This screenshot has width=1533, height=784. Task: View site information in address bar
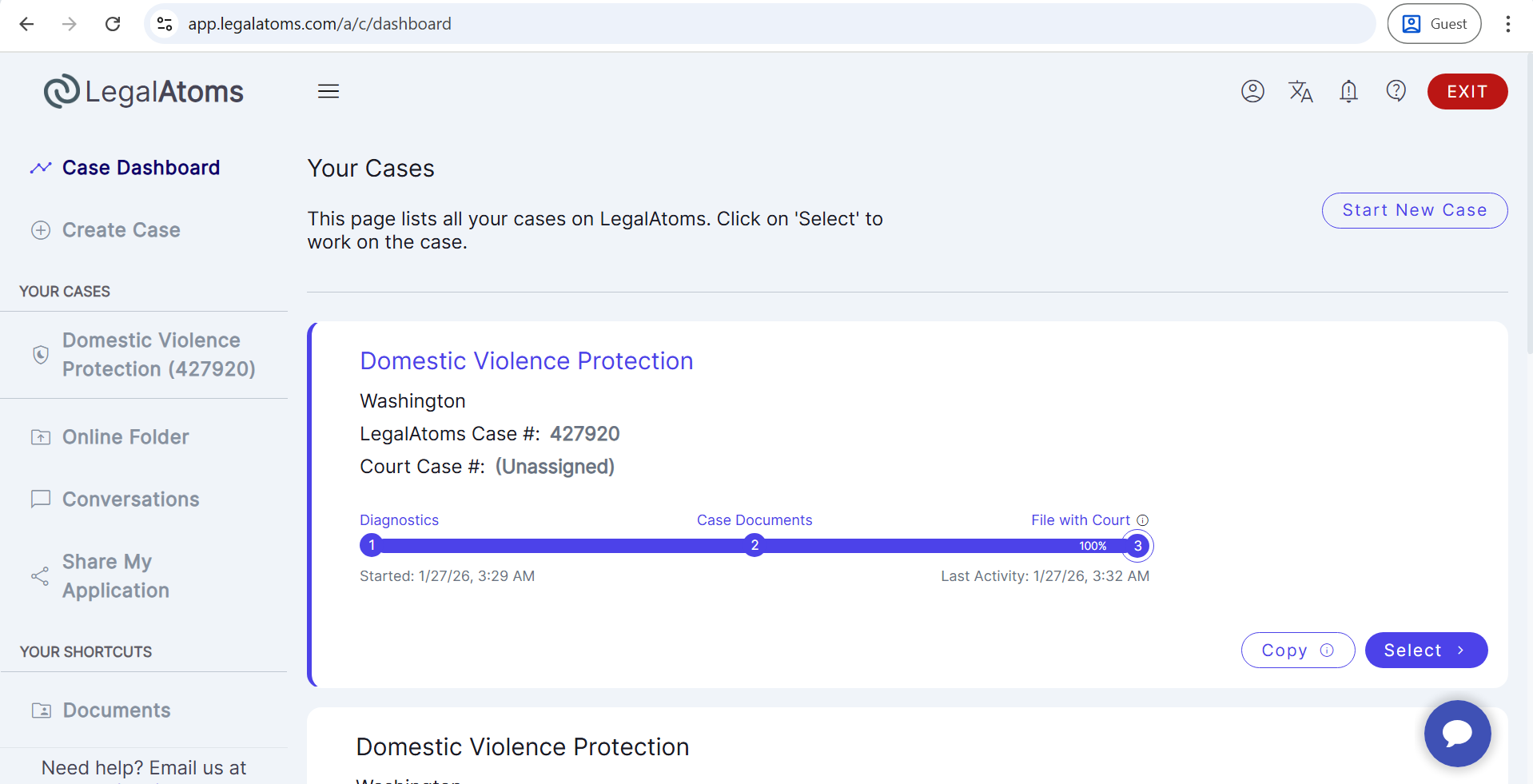[x=165, y=24]
